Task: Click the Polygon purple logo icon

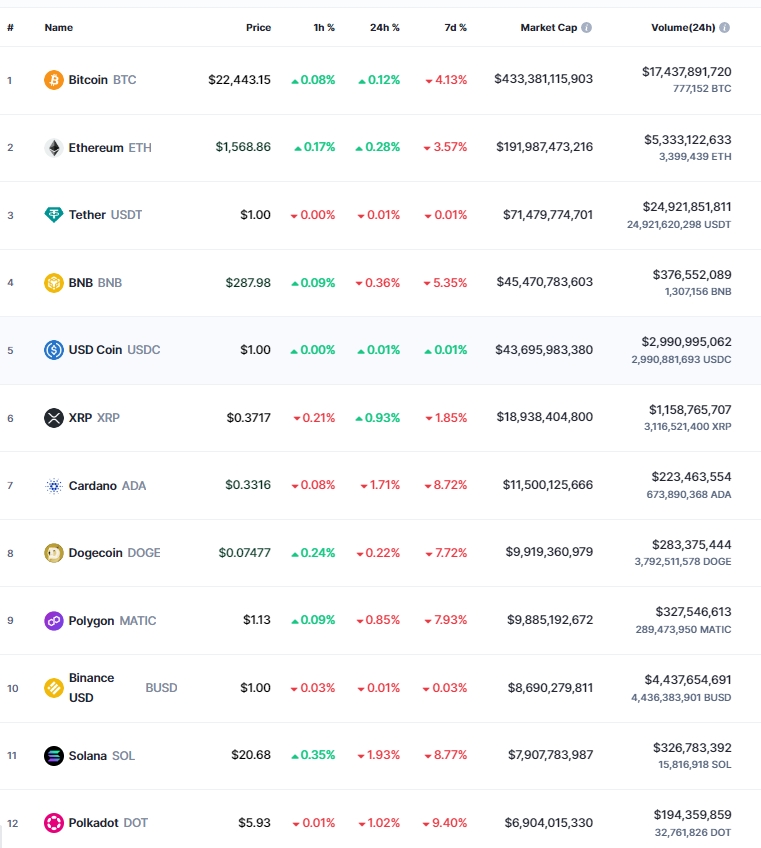Action: click(54, 621)
